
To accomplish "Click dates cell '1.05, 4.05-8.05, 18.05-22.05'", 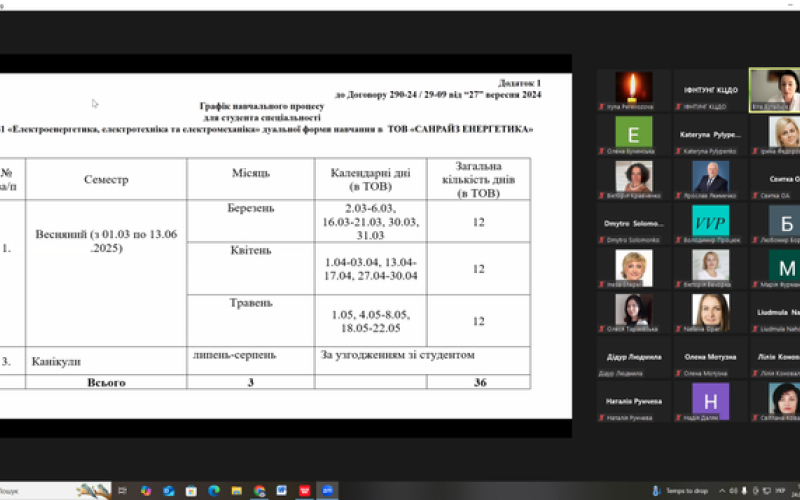I will (x=370, y=321).
